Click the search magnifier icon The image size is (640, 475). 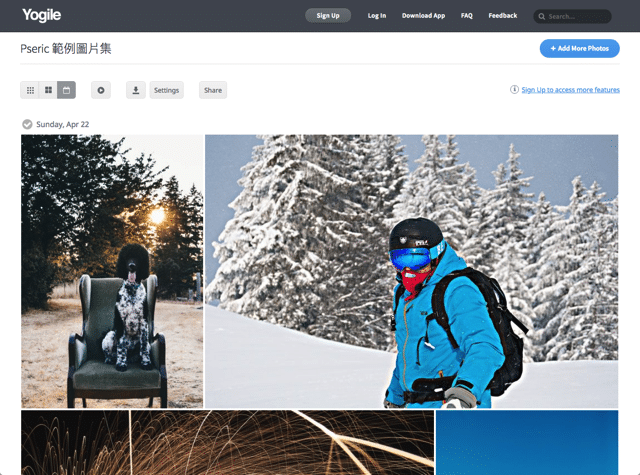[x=541, y=16]
